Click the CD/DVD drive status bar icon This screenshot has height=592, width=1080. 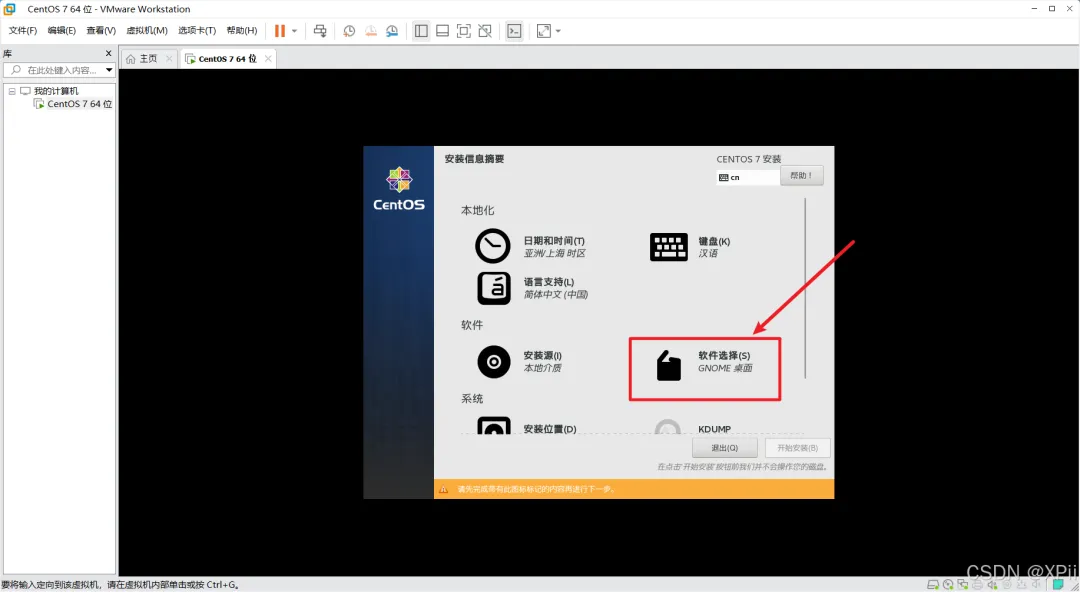point(948,584)
